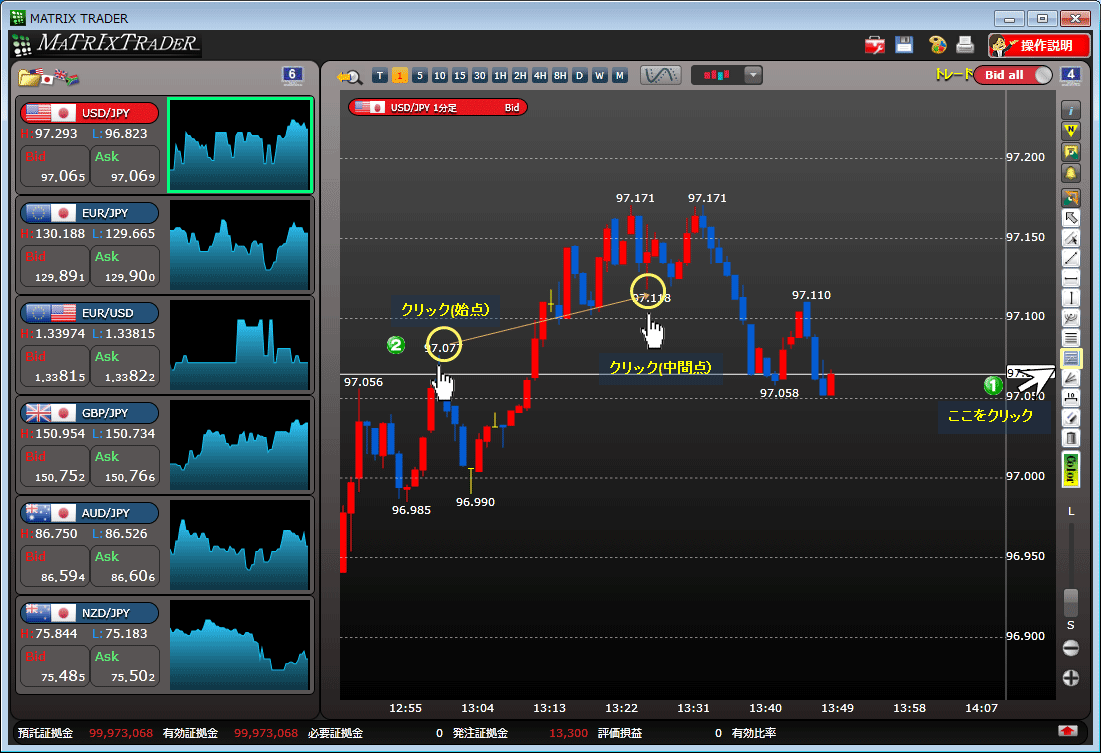The image size is (1101, 753).
Task: Toggle the Bid all trade switch
Action: tap(1013, 75)
